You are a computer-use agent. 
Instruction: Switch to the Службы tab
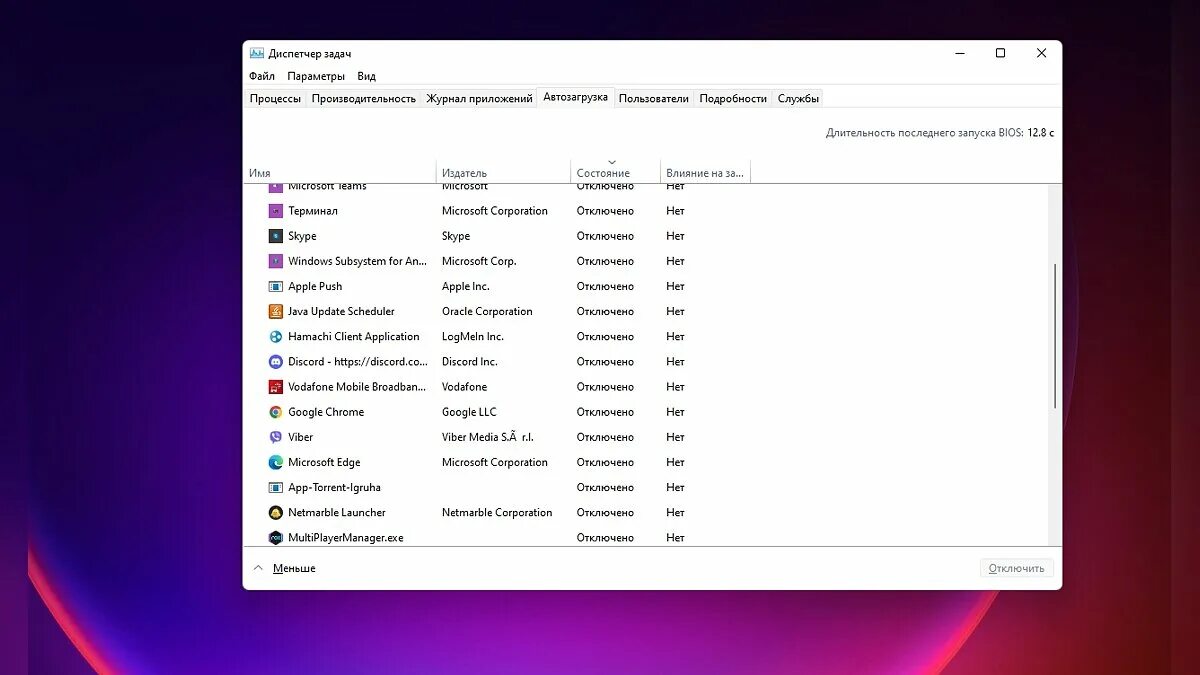click(798, 98)
